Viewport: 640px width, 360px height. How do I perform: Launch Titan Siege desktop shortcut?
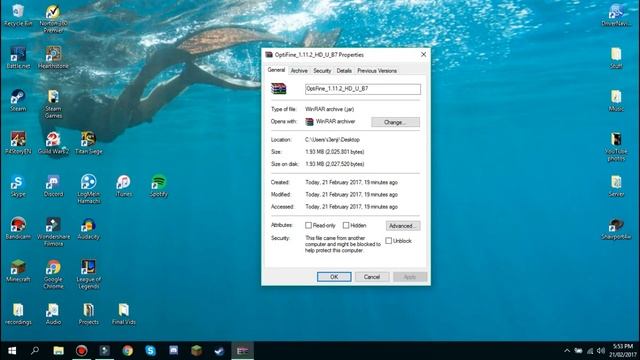coord(88,143)
